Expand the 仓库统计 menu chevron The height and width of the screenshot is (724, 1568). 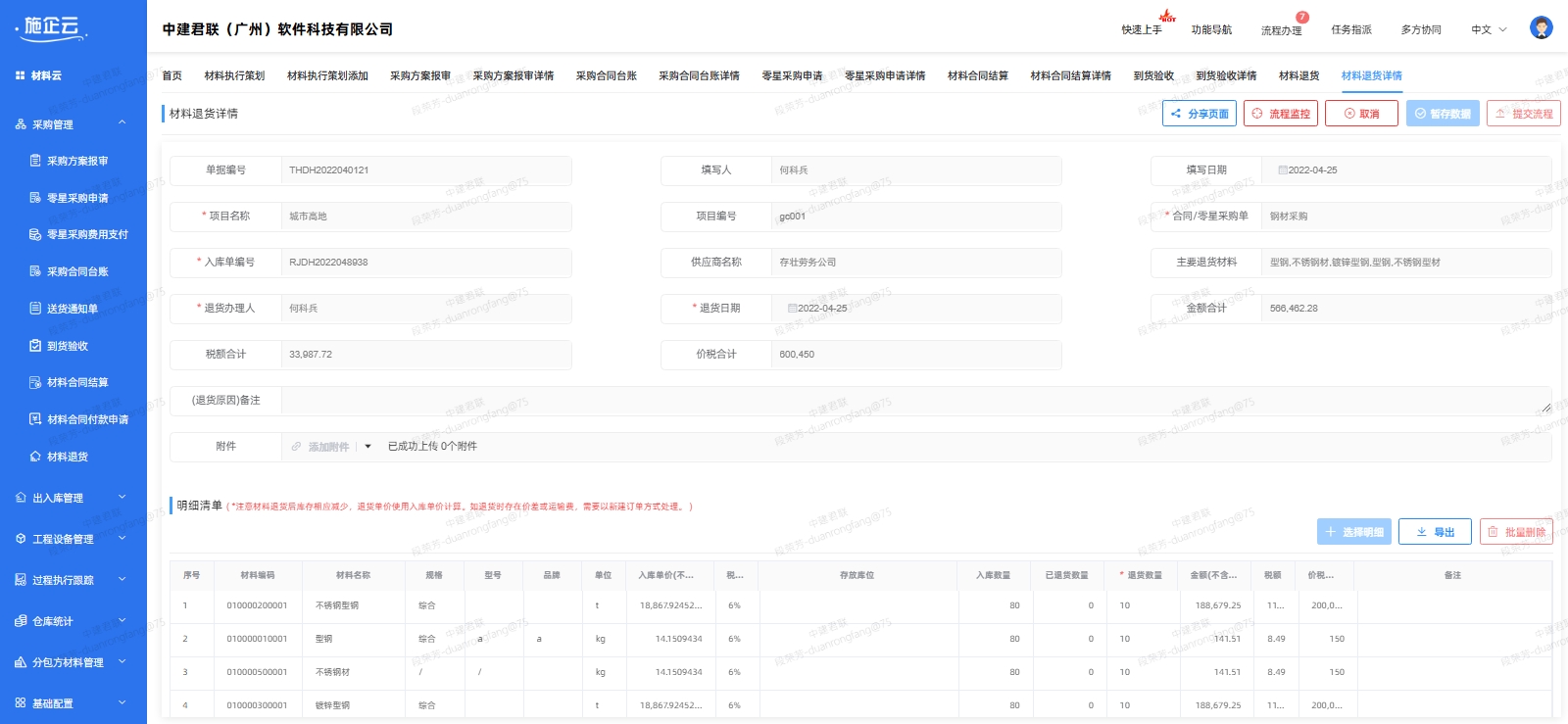coord(122,620)
